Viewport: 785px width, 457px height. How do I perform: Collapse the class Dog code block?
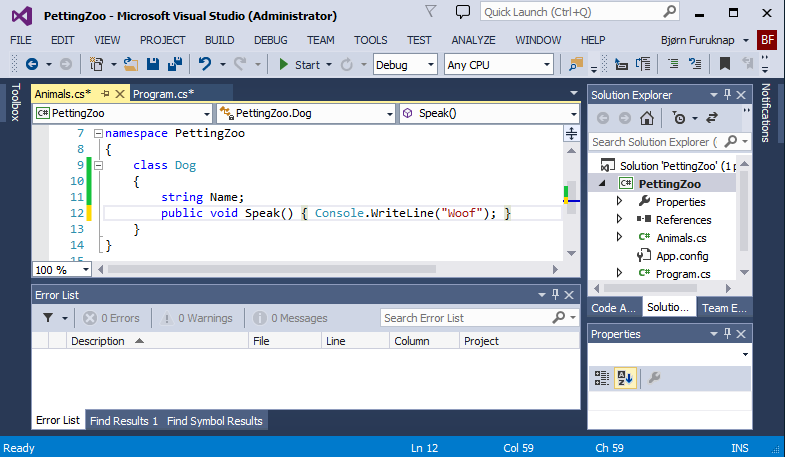pos(98,166)
